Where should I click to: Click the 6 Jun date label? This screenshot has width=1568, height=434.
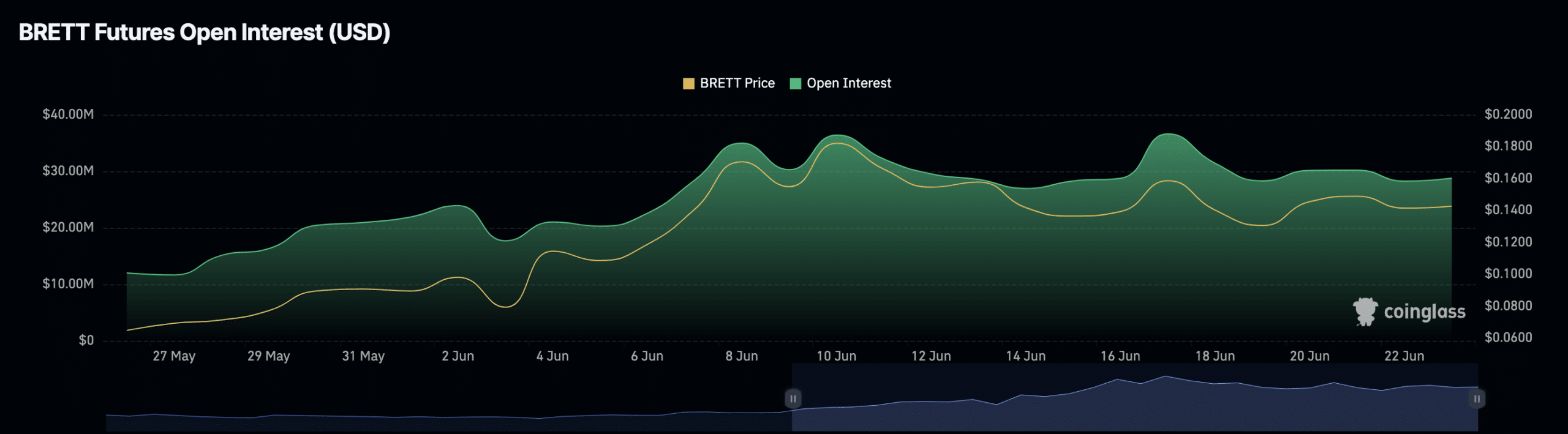(647, 356)
